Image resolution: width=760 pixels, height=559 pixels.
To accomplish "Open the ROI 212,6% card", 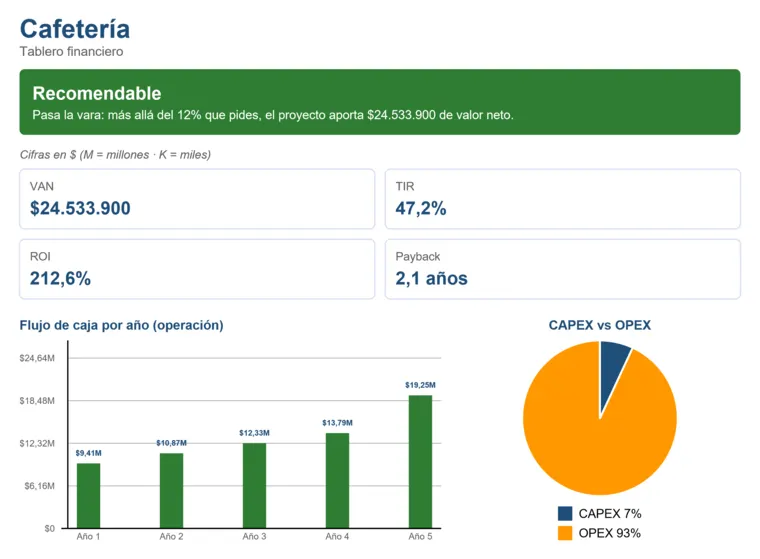I will pyautogui.click(x=197, y=269).
